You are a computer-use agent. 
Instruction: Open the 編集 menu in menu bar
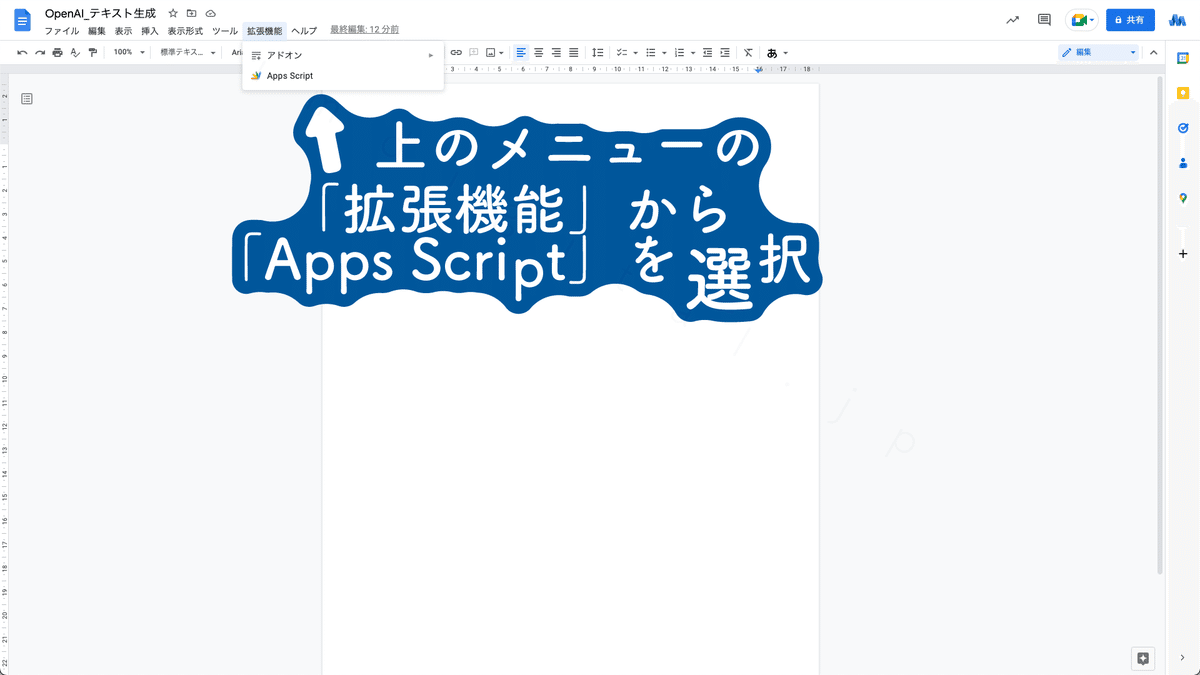(97, 31)
